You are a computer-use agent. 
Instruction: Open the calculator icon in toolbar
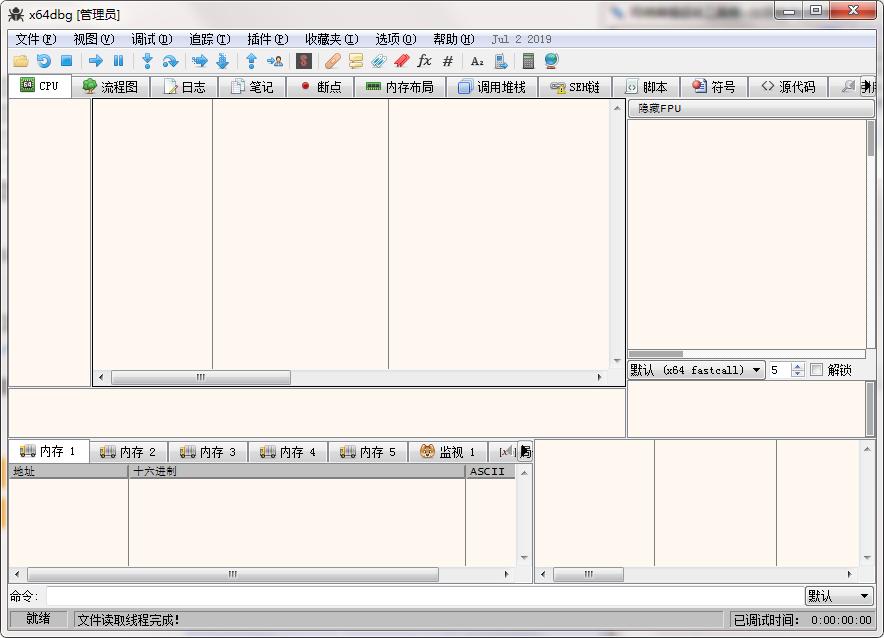528,61
